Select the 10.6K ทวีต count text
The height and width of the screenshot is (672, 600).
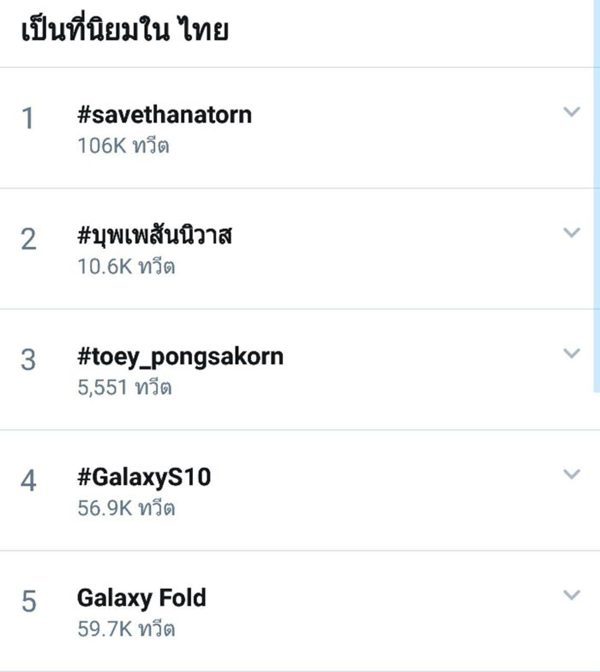click(x=126, y=266)
